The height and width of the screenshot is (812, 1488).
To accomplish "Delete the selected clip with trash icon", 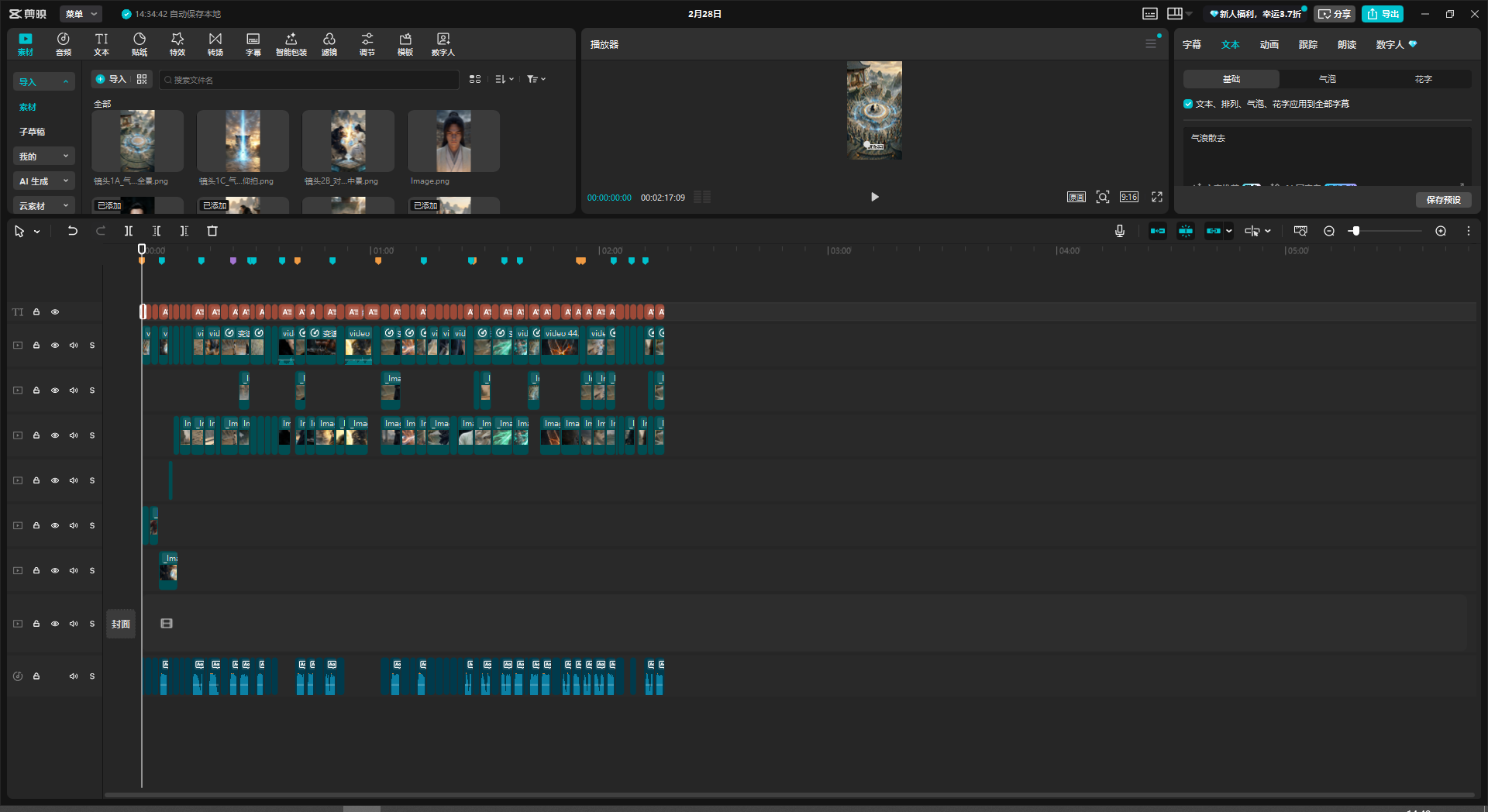I will pos(212,231).
